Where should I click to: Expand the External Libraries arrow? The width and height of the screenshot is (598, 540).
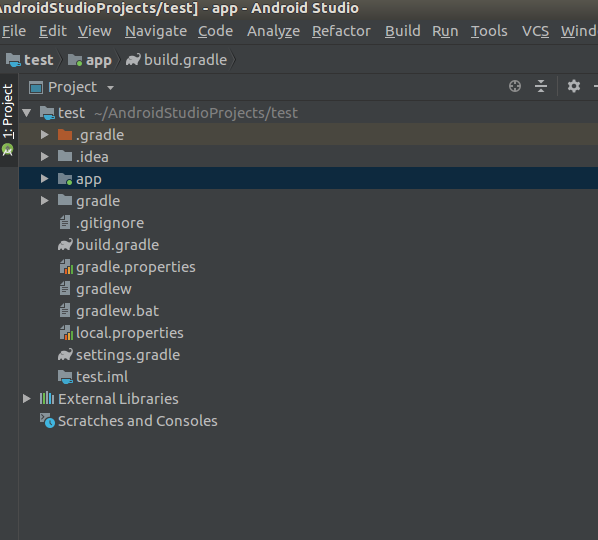coord(27,399)
